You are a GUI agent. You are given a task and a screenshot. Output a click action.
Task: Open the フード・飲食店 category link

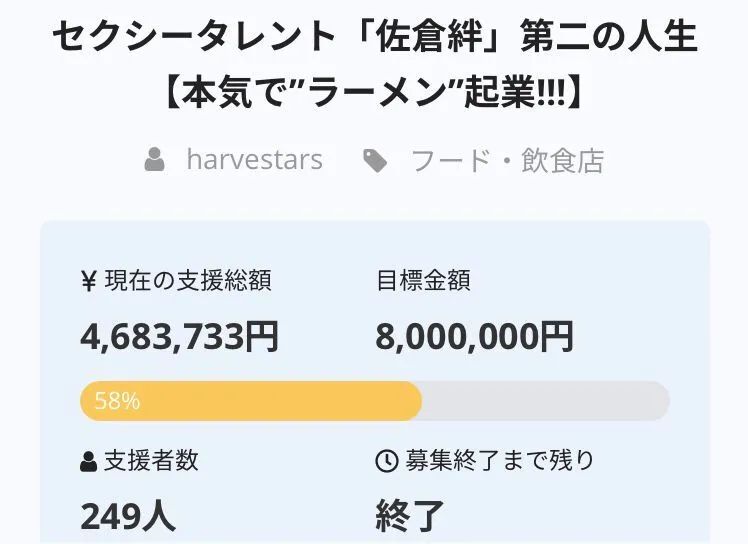tap(508, 160)
